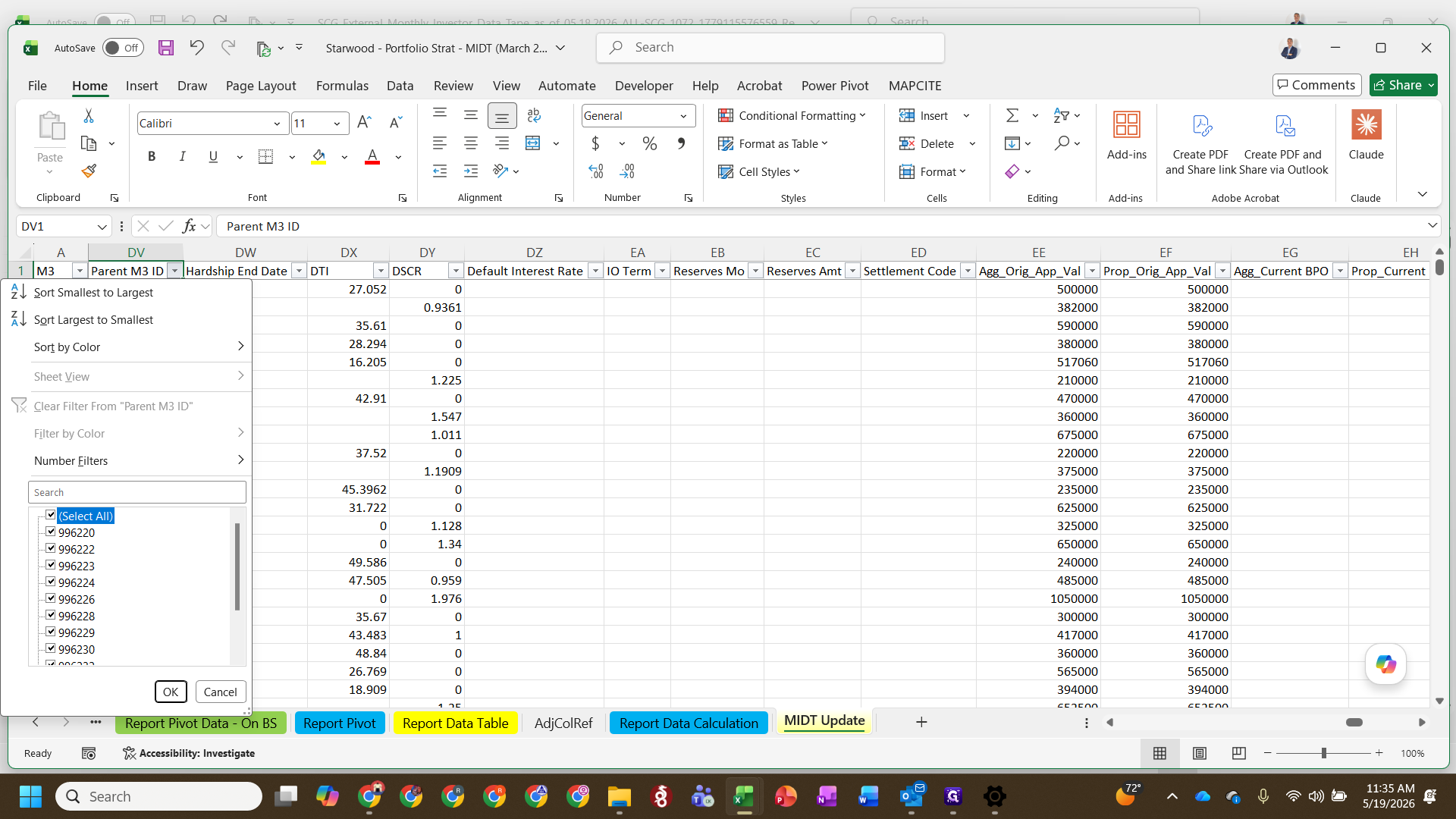Open Hardship End Date filter arrow
Screen dimensions: 1456x819
(x=299, y=271)
